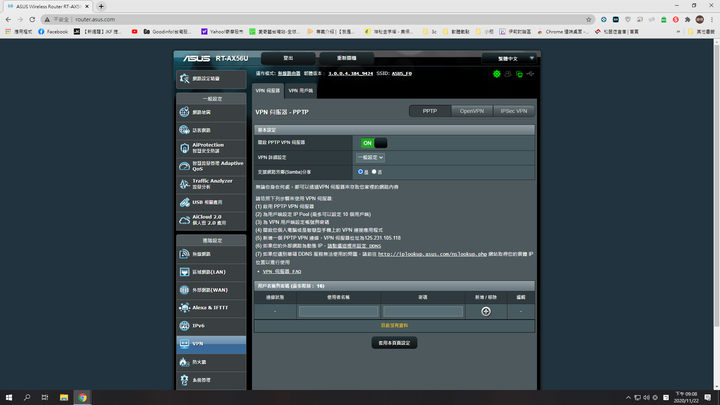Select the OpenVPN server type tab
The image size is (720, 405).
(x=472, y=111)
